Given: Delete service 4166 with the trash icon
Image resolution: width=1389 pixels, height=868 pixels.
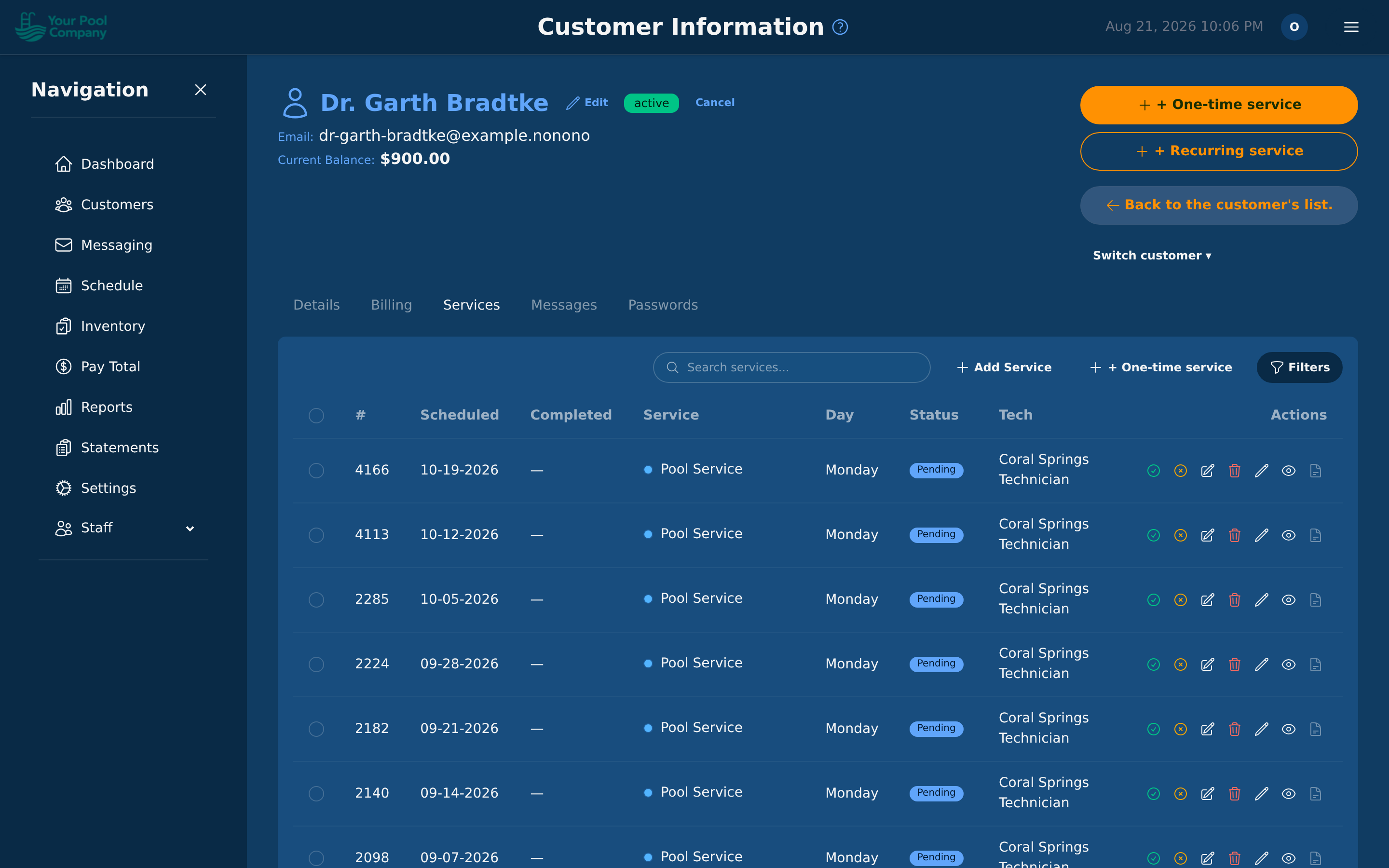Looking at the screenshot, I should click(x=1234, y=471).
